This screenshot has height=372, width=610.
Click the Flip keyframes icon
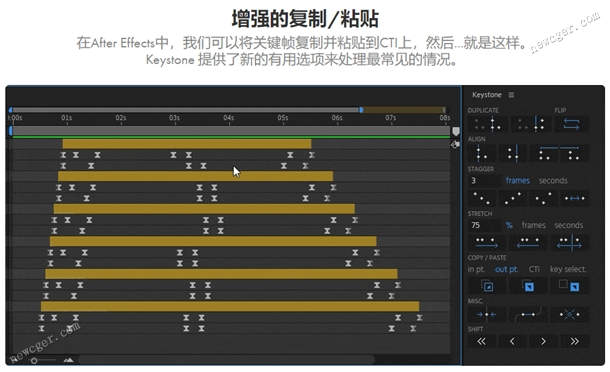571,124
